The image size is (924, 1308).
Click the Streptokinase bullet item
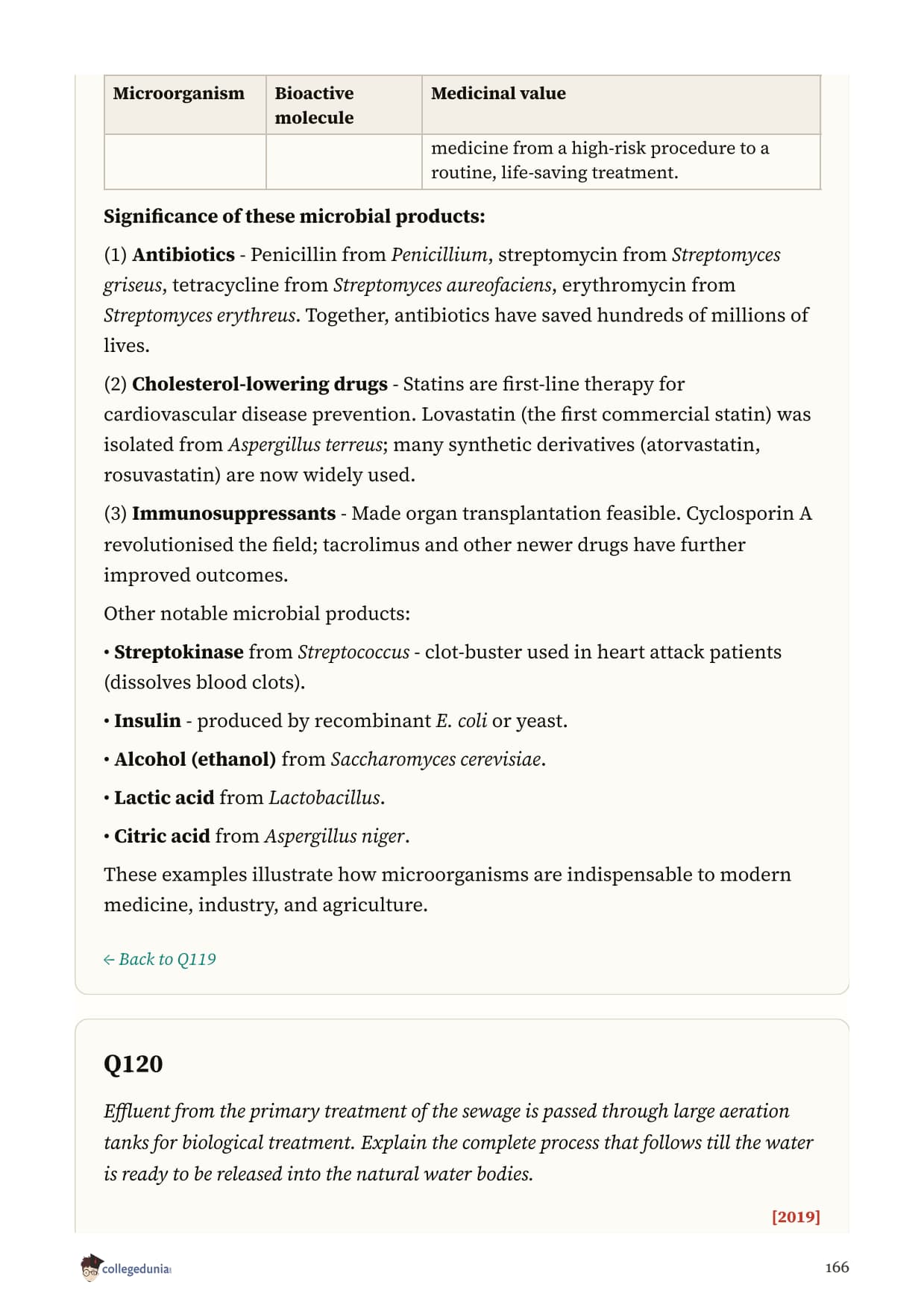pyautogui.click(x=443, y=667)
